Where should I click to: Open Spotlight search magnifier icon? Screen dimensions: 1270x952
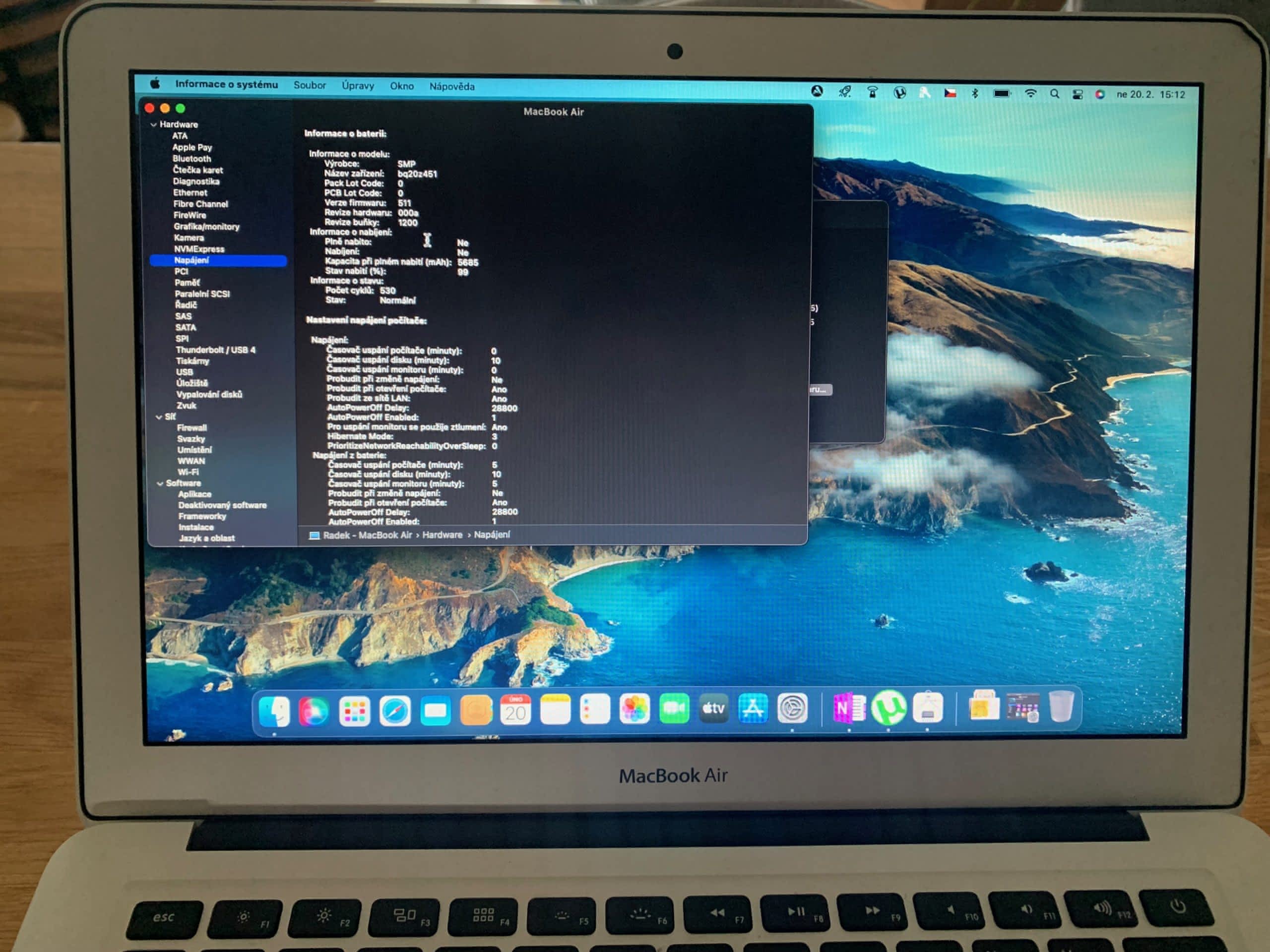coord(1054,94)
